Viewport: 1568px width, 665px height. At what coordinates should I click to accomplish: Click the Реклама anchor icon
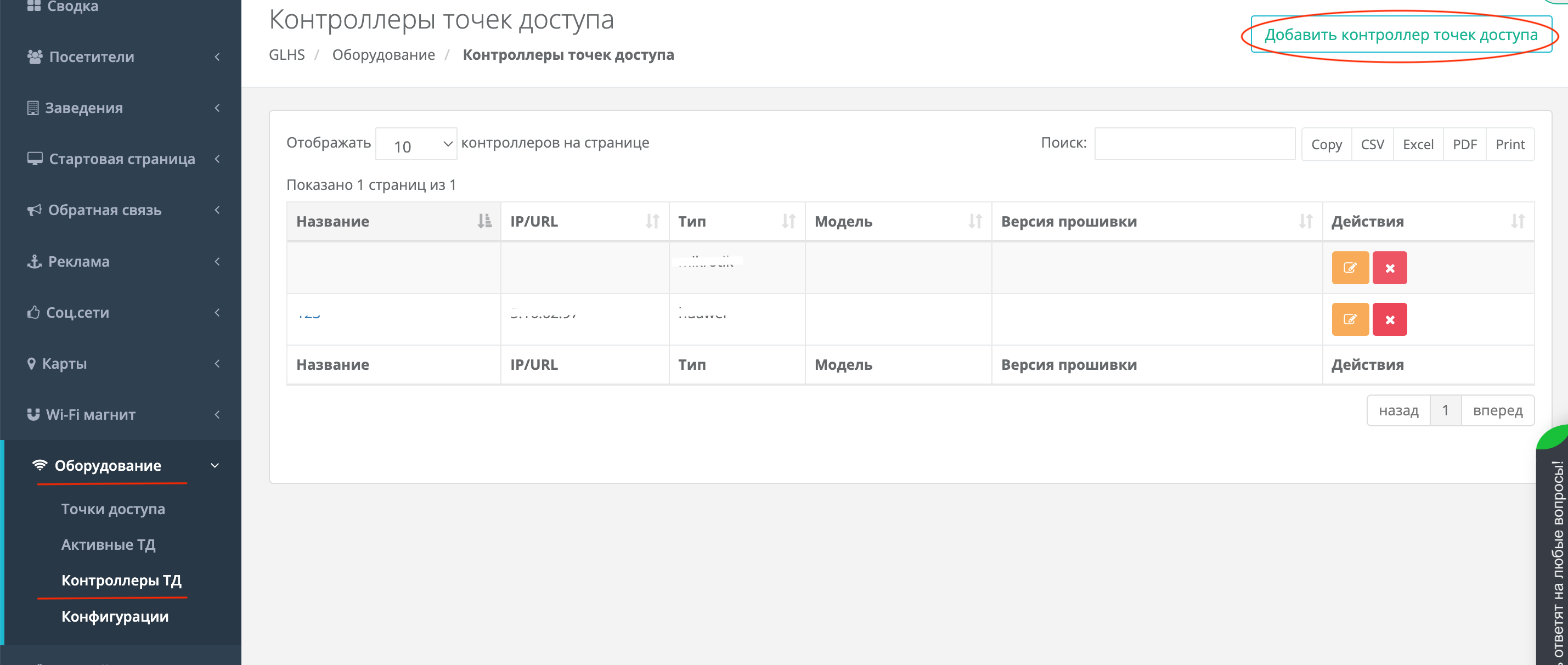coord(34,261)
